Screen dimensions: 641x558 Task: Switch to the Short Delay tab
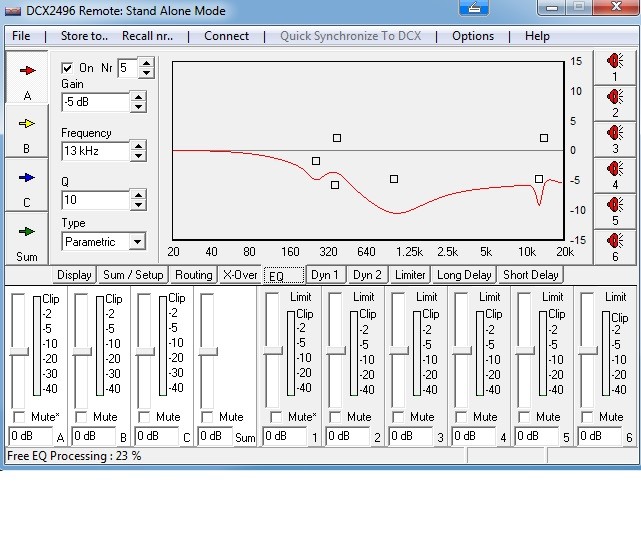pyautogui.click(x=531, y=275)
